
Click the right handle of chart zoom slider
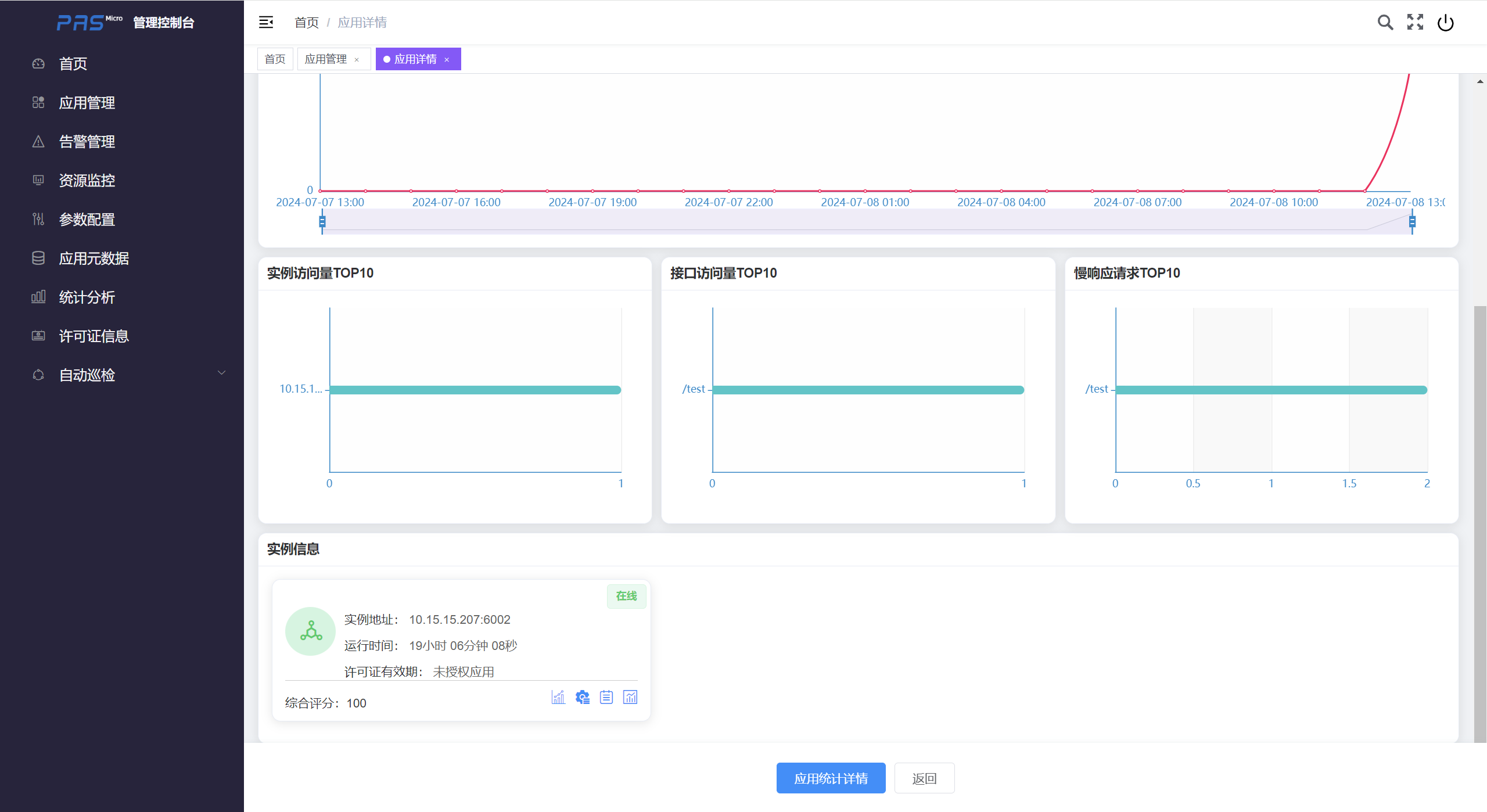tap(1412, 222)
